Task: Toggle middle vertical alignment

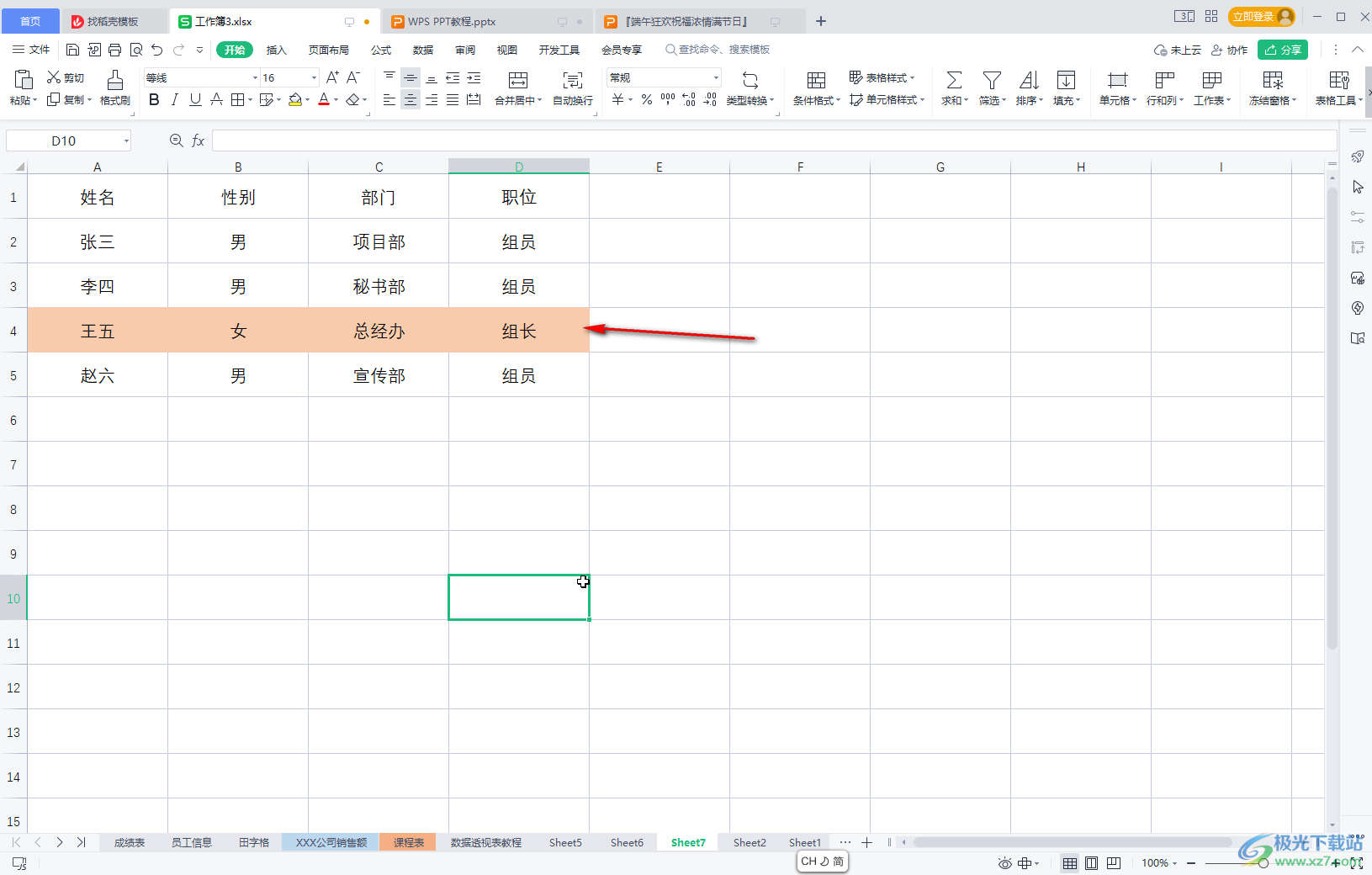Action: [x=411, y=77]
